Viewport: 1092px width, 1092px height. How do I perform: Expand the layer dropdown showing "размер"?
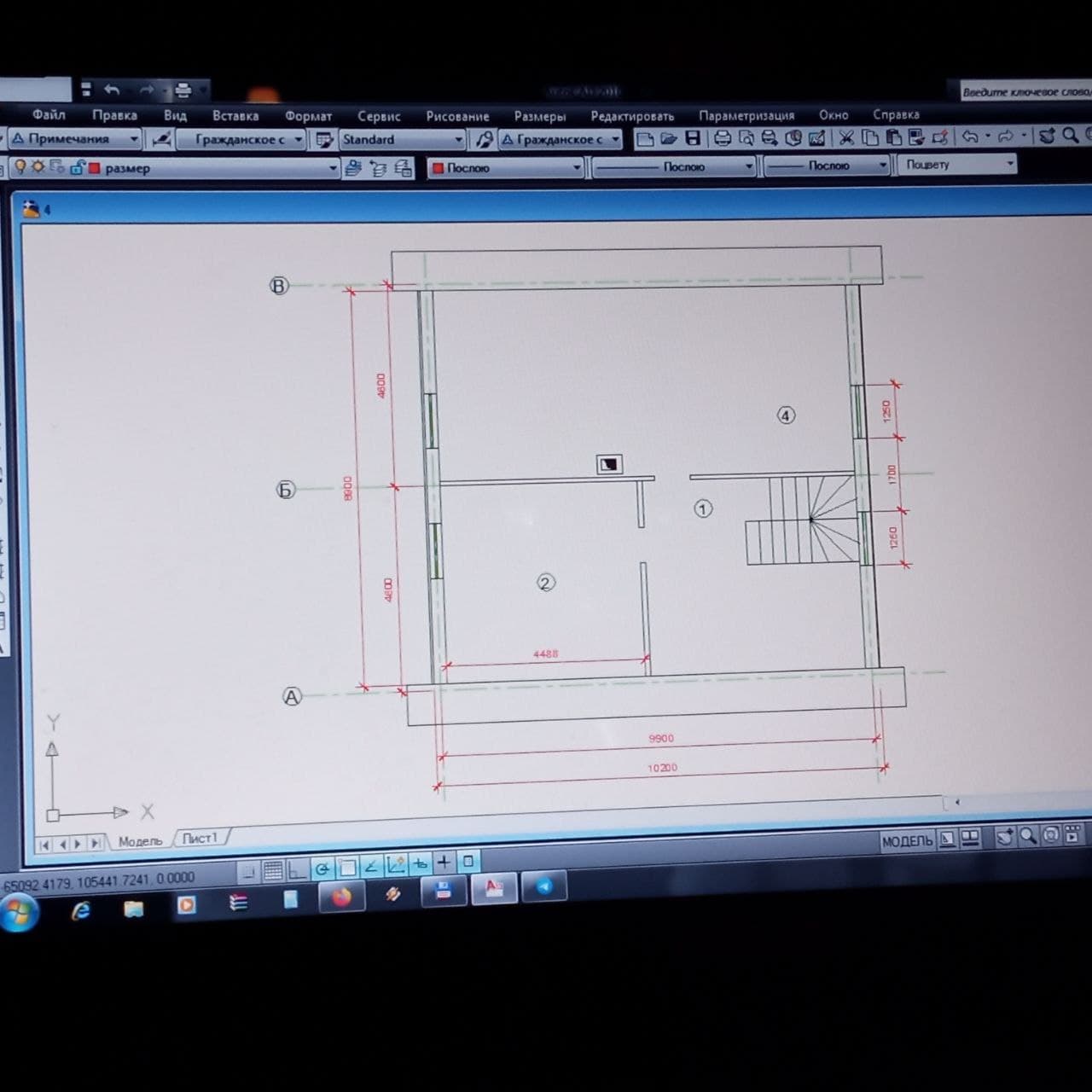coord(333,169)
